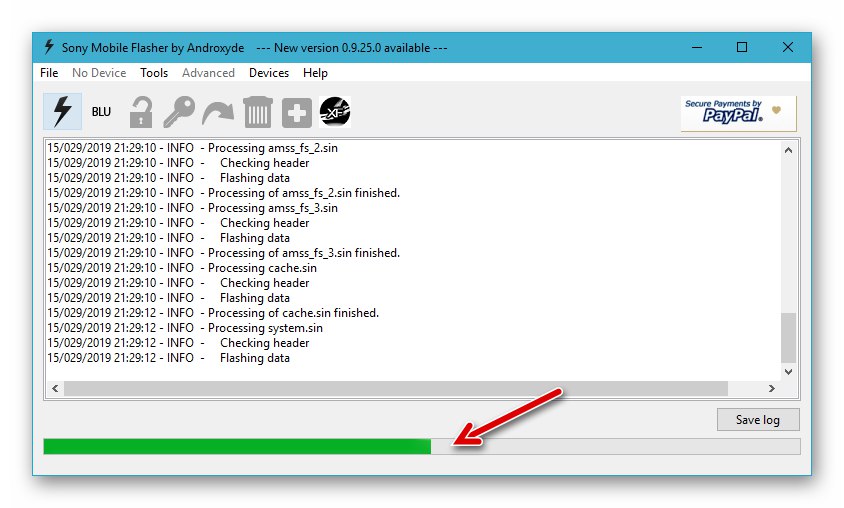Open the File menu

[x=49, y=73]
